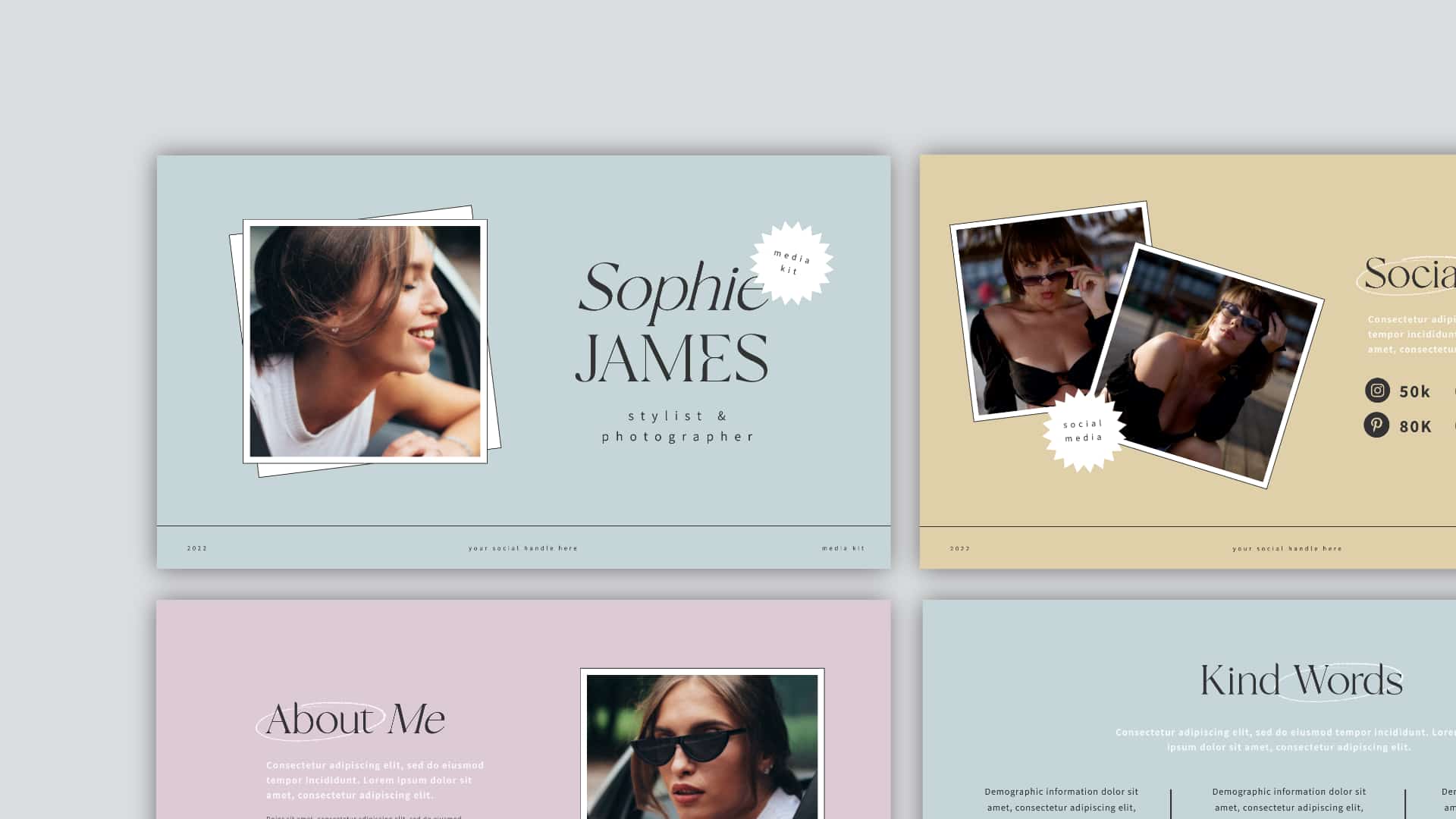The height and width of the screenshot is (819, 1456).
Task: Click the Instagram icon next to 50k
Action: 1377,391
